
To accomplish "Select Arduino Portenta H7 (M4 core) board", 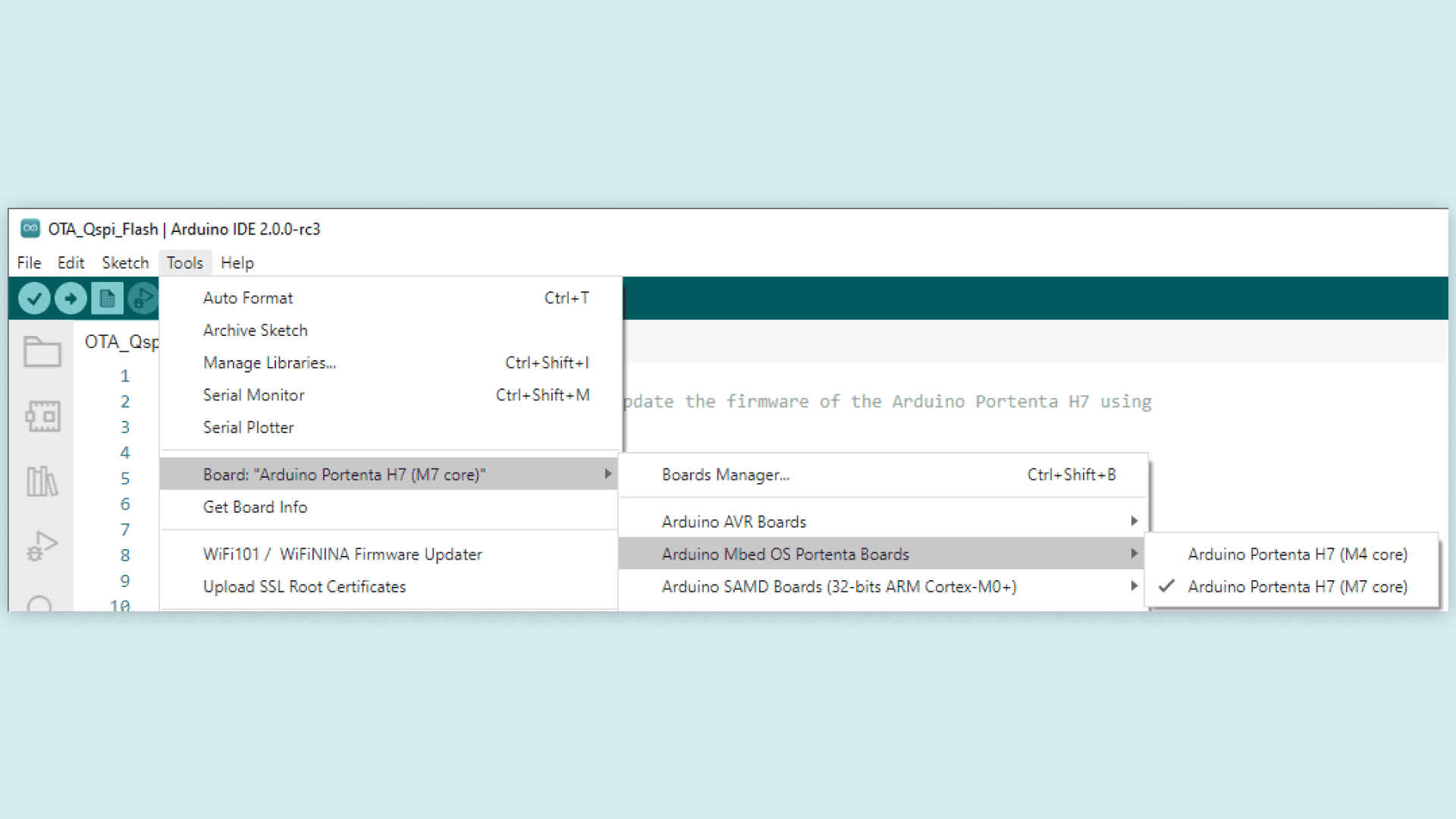I will click(x=1297, y=554).
